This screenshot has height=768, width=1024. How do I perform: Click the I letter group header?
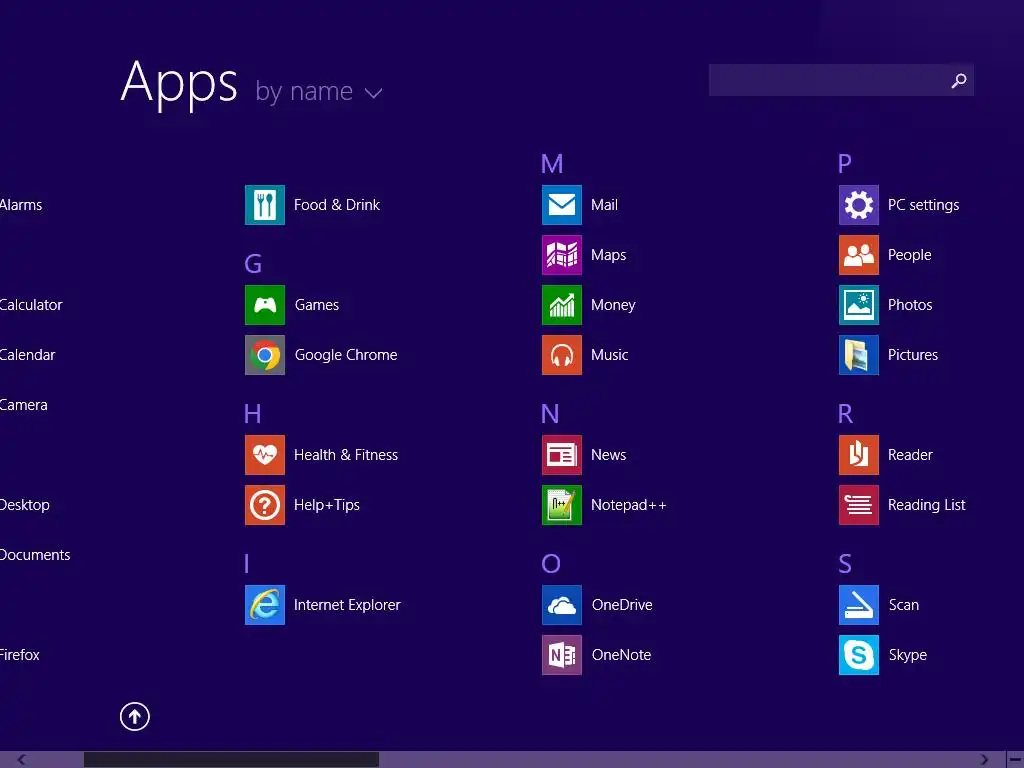tap(247, 564)
